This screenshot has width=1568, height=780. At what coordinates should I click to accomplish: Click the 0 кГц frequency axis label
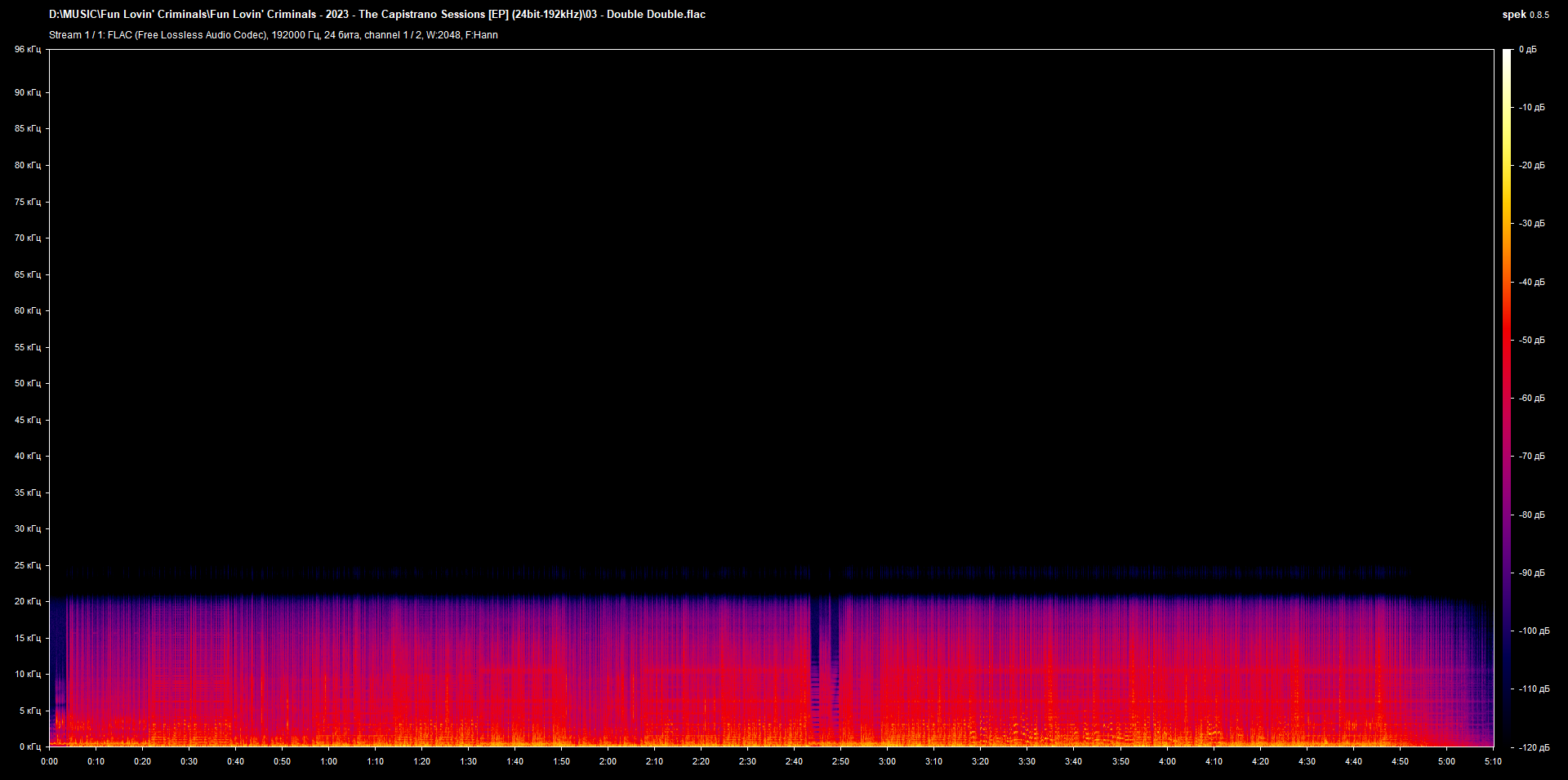(x=29, y=747)
